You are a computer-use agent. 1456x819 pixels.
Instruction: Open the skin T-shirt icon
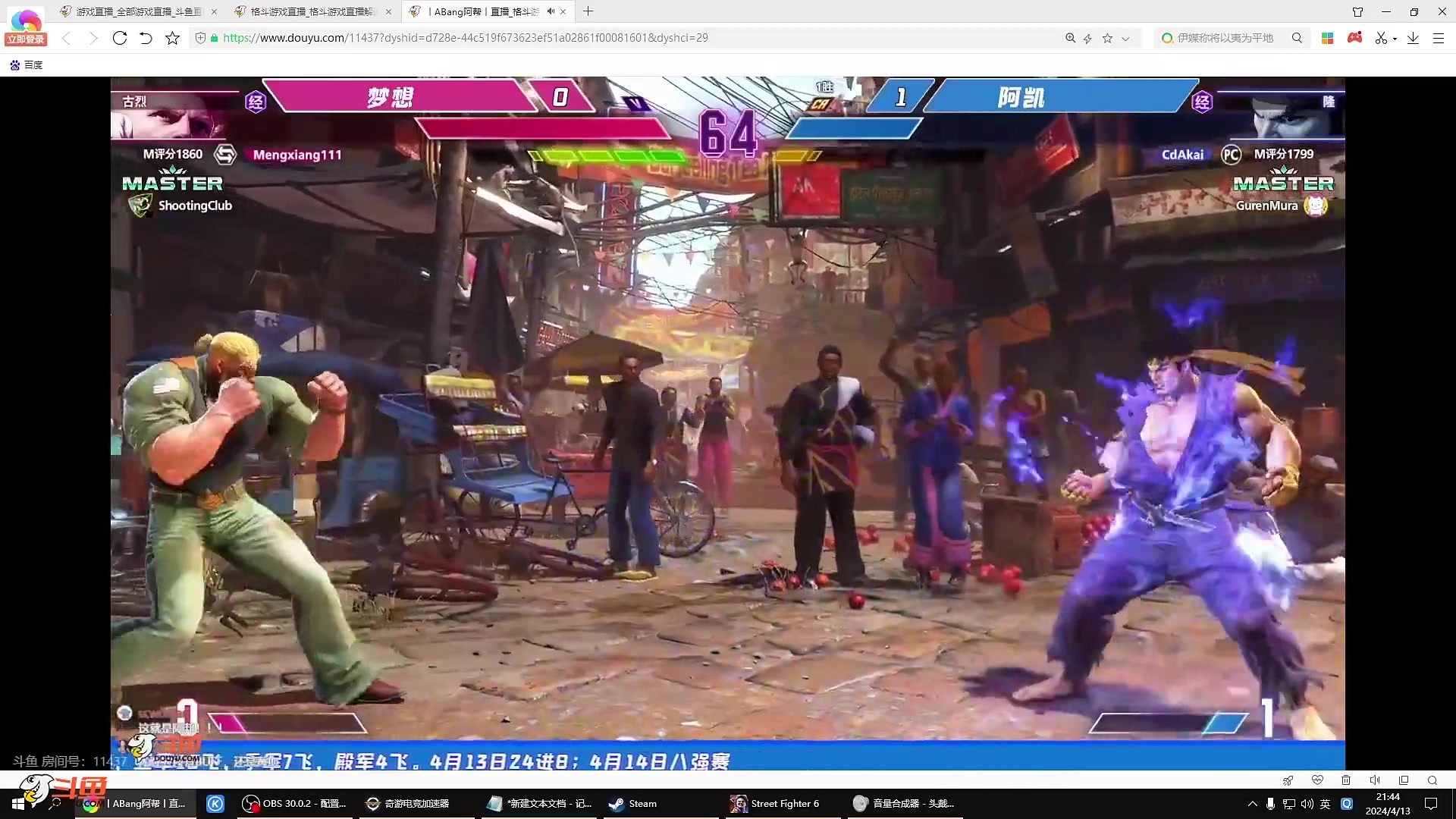1357,11
